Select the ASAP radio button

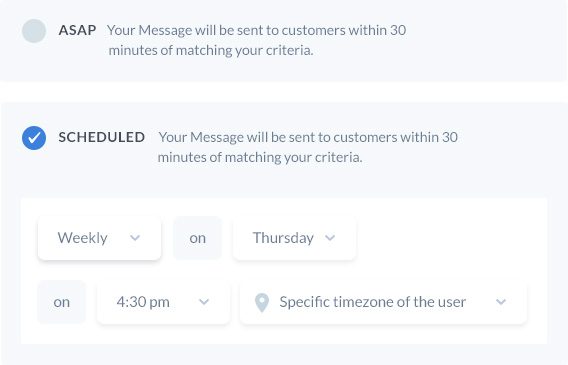(34, 31)
